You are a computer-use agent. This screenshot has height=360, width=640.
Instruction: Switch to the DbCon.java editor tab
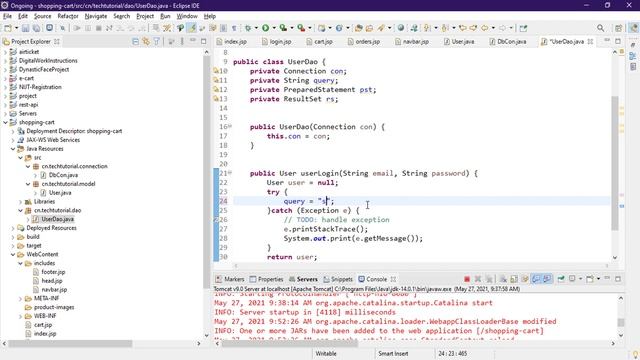tap(508, 42)
